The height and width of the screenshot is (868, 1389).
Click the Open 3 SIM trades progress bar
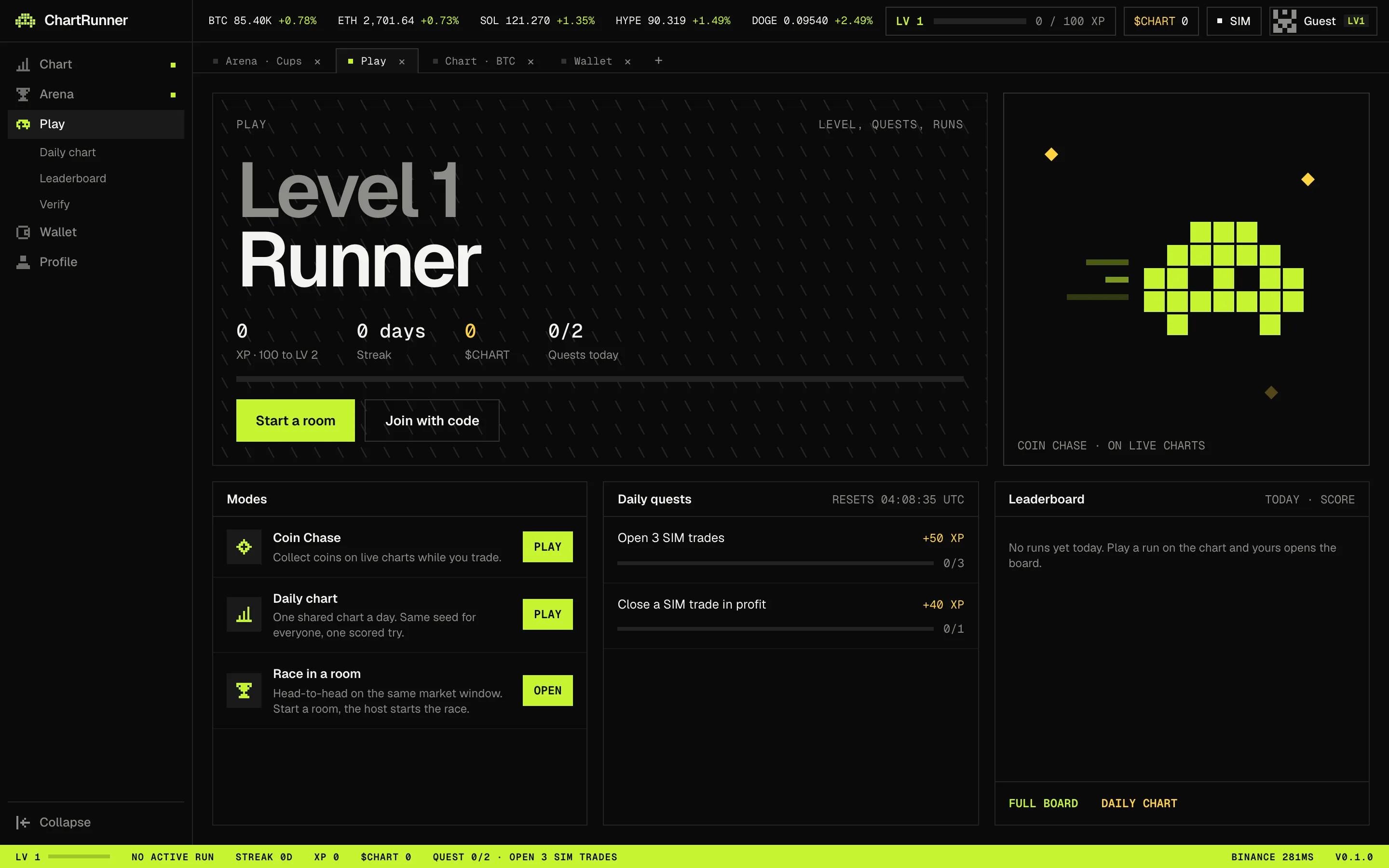coord(776,563)
